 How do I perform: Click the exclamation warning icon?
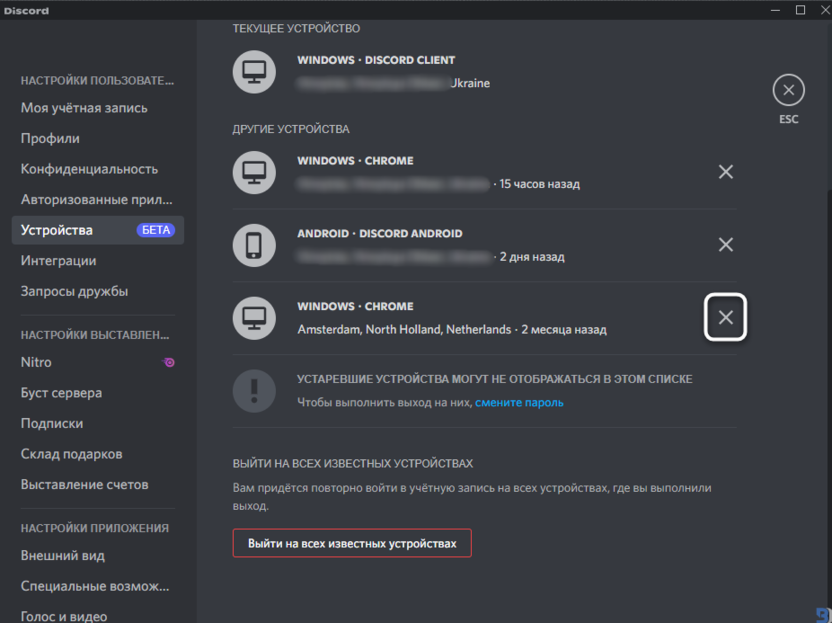254,391
